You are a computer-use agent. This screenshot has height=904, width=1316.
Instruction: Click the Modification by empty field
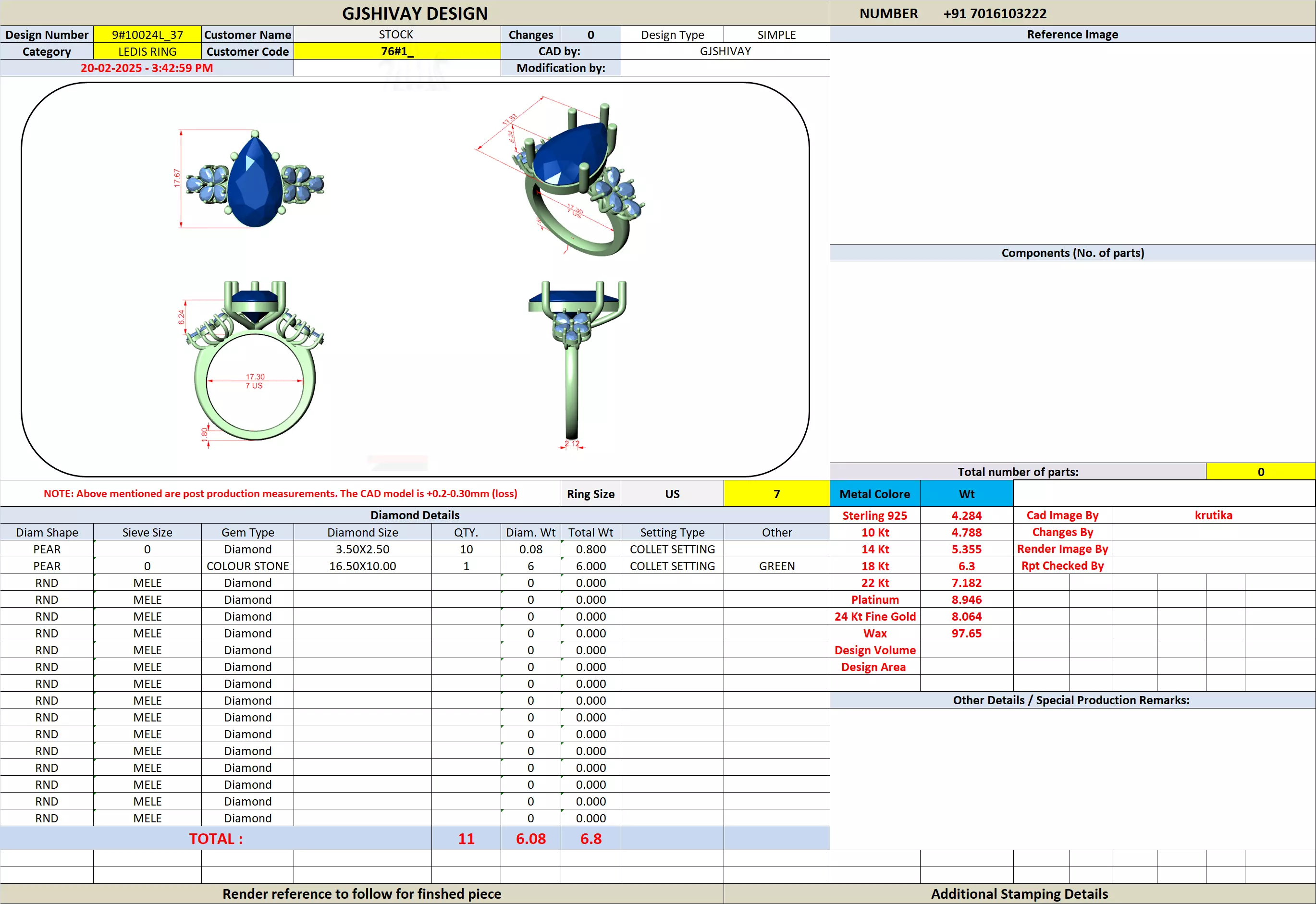coord(725,68)
